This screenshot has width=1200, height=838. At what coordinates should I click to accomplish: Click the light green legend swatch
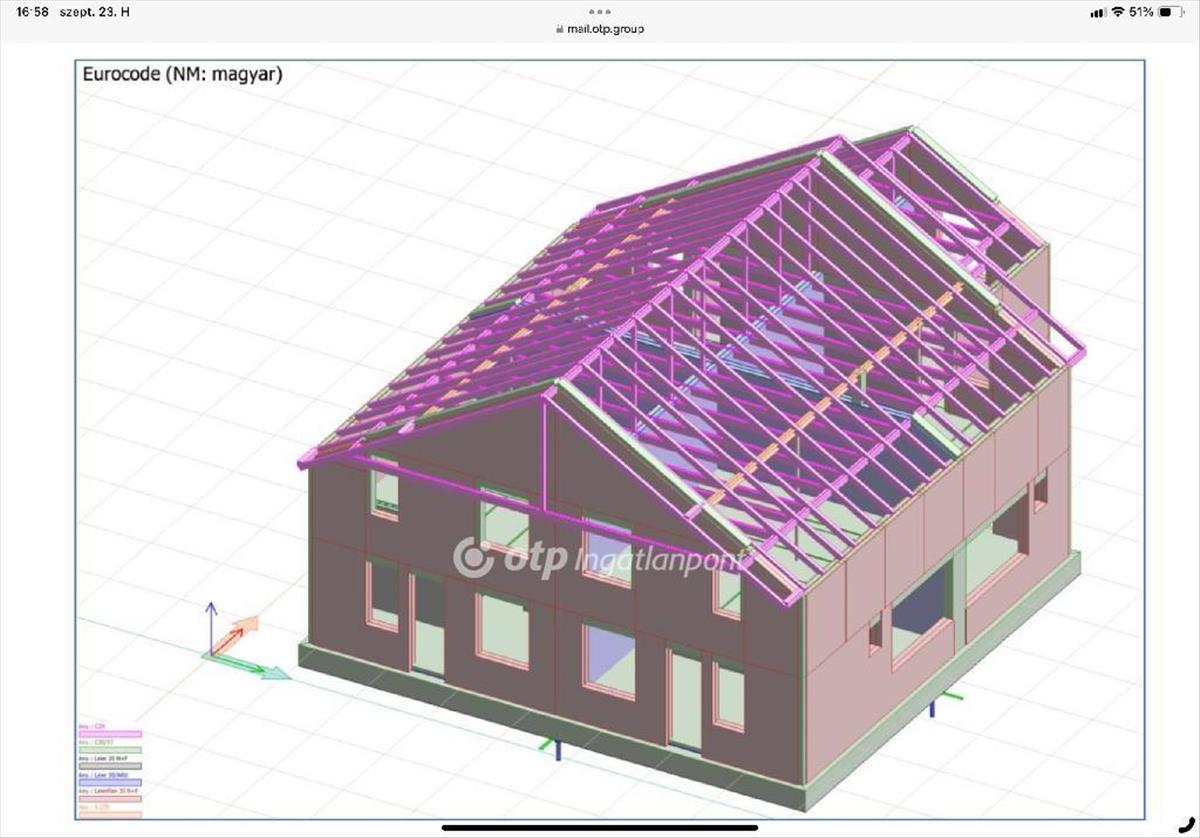click(110, 750)
